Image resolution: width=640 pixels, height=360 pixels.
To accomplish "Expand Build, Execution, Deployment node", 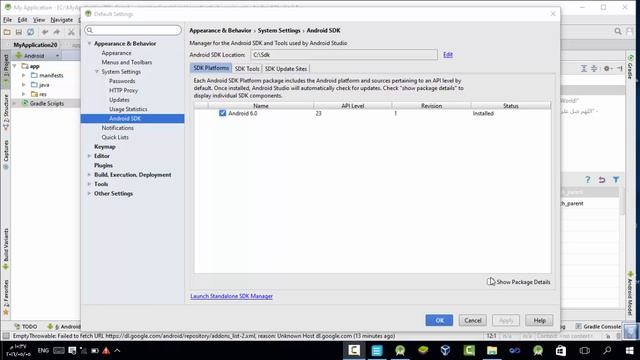I will coord(89,175).
